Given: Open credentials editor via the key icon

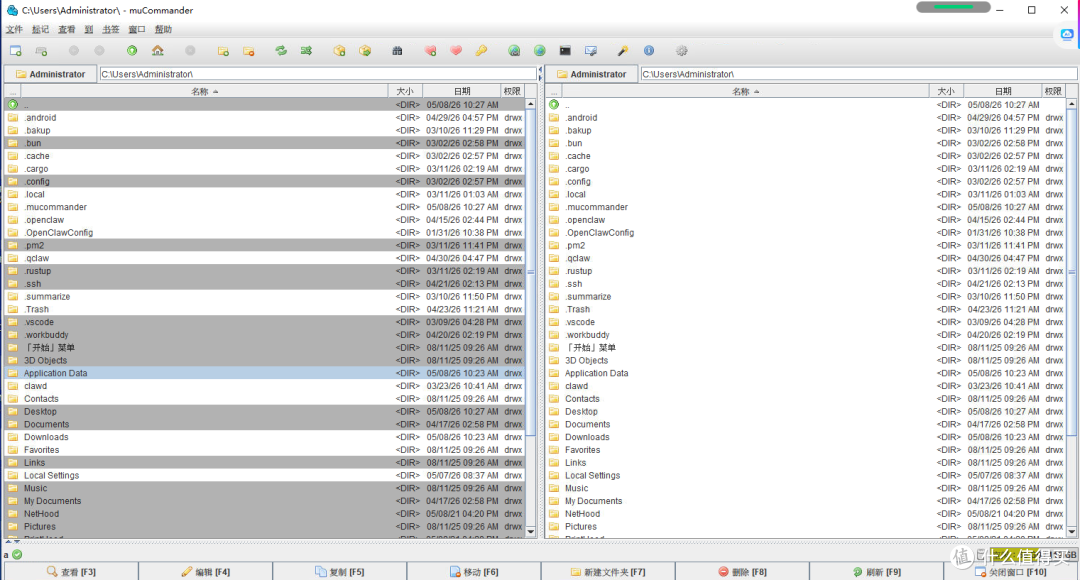Looking at the screenshot, I should tap(481, 51).
